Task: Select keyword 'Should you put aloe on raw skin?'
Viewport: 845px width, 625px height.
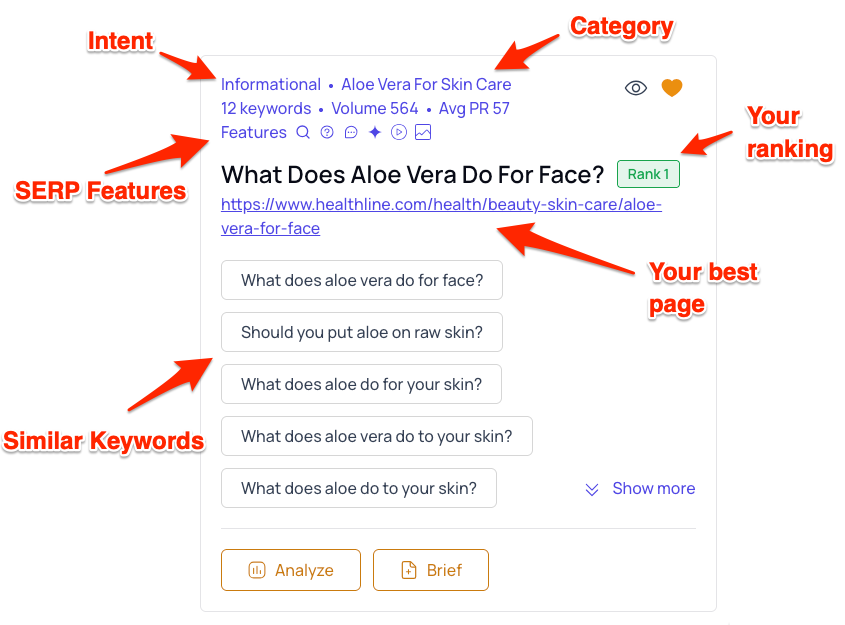Action: (x=362, y=332)
